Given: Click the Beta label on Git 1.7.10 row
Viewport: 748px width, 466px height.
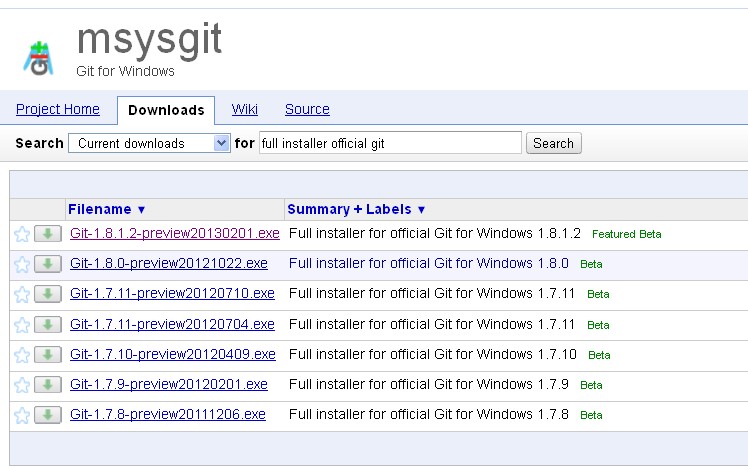Looking at the screenshot, I should pyautogui.click(x=599, y=355).
